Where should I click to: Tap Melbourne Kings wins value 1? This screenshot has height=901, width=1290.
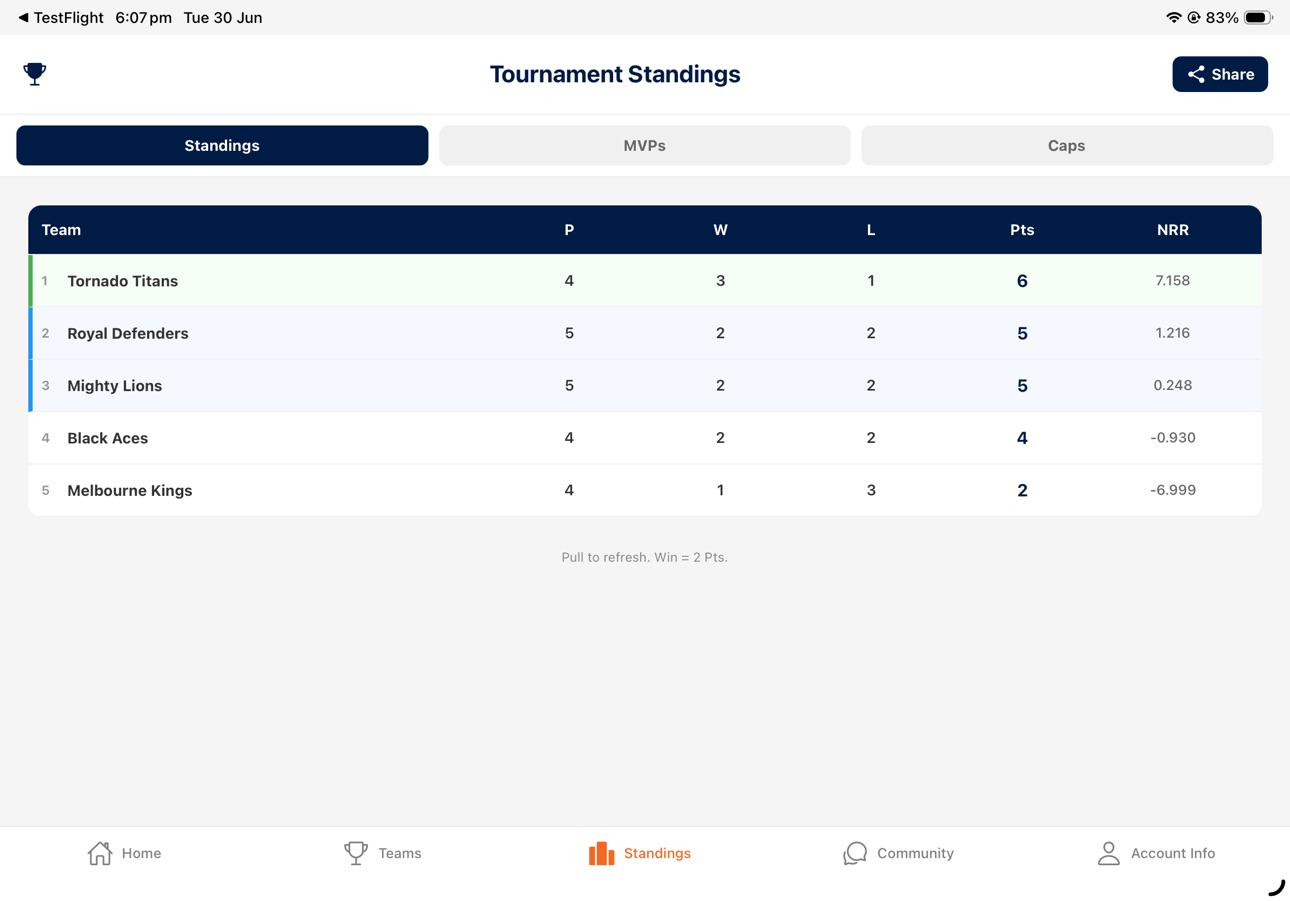click(720, 490)
